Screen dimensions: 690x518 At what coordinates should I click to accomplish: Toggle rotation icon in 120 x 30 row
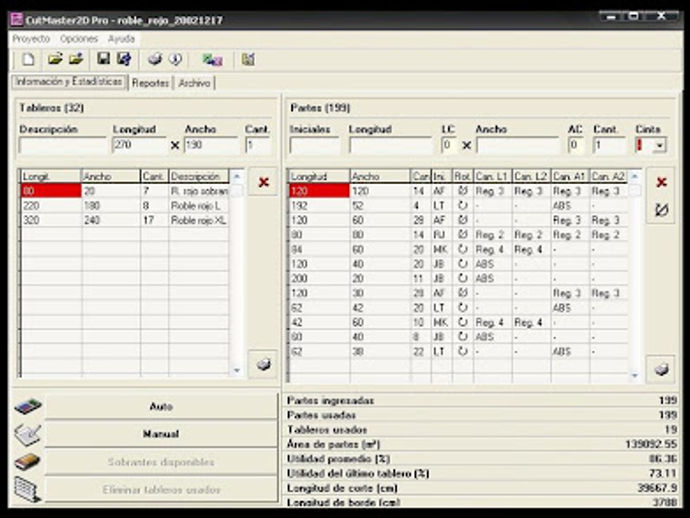pyautogui.click(x=462, y=293)
